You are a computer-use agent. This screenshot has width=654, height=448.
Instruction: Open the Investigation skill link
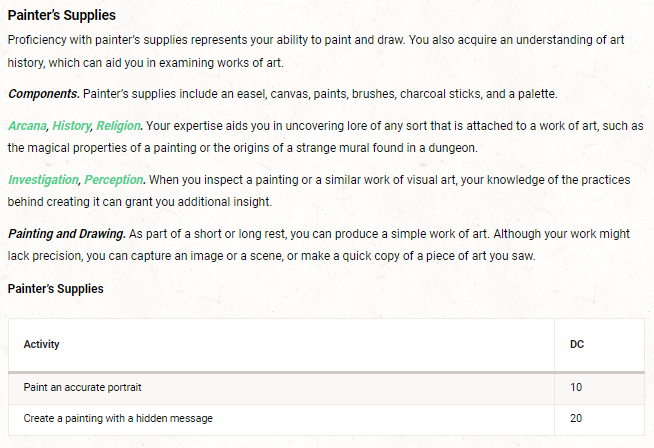click(42, 179)
